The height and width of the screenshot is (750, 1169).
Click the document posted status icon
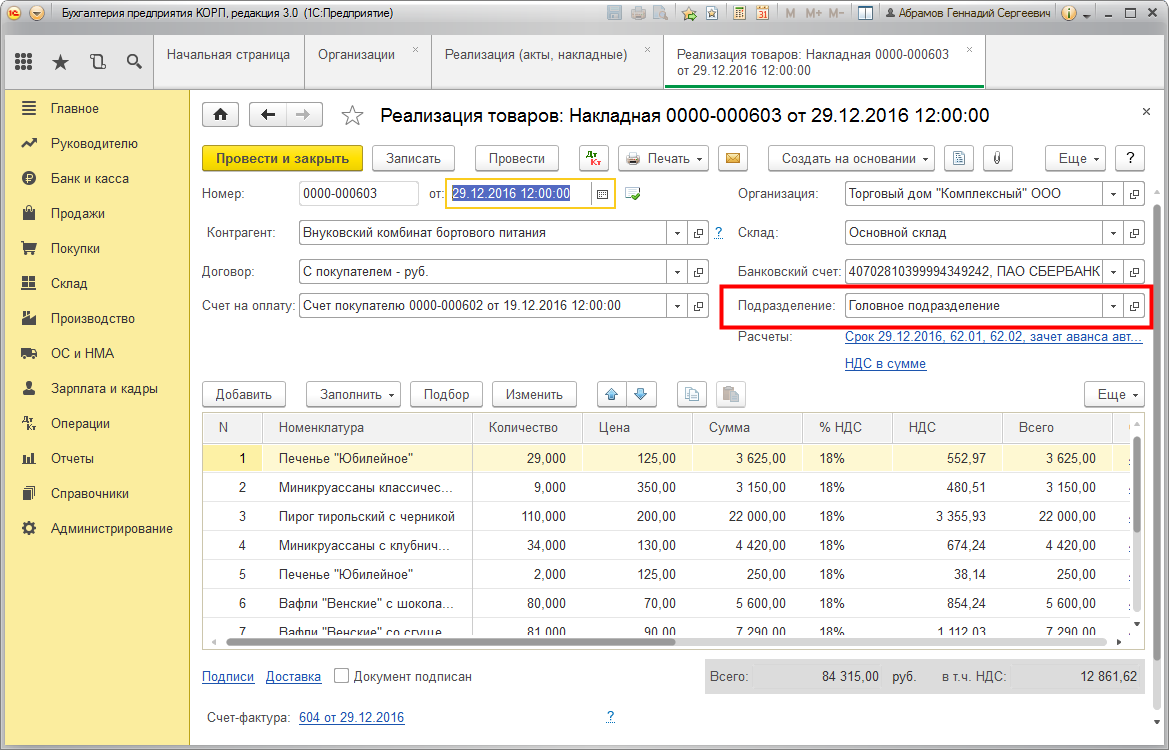[633, 194]
